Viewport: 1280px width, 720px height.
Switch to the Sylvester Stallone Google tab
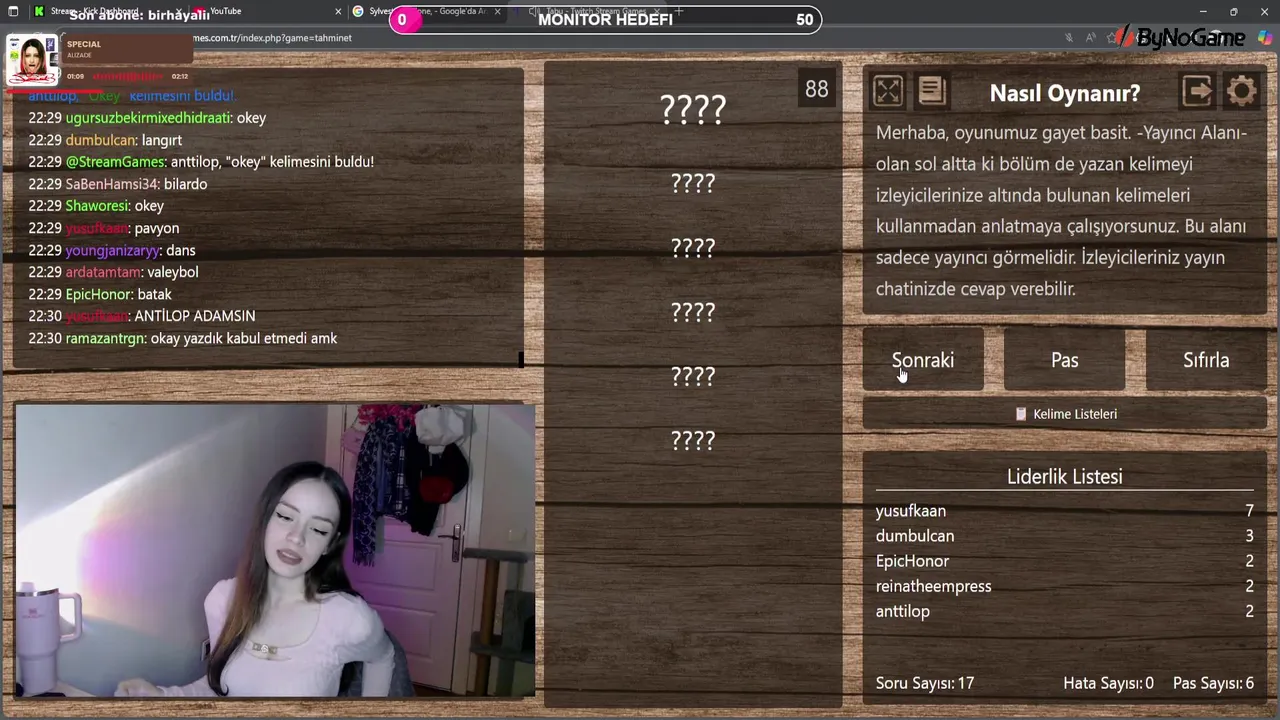point(427,11)
